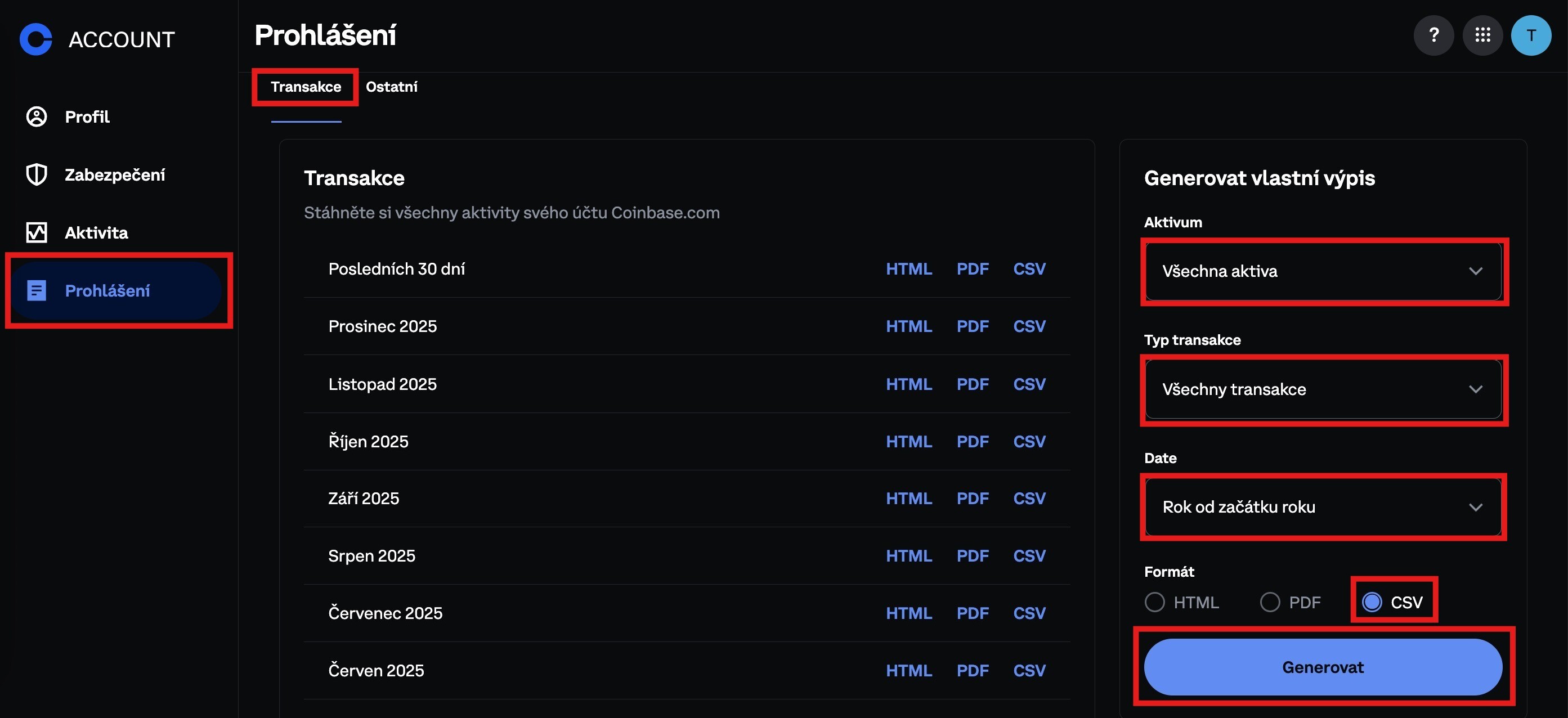The height and width of the screenshot is (718, 1568).
Task: Open Zabezpečení via the shield icon
Action: coord(37,174)
